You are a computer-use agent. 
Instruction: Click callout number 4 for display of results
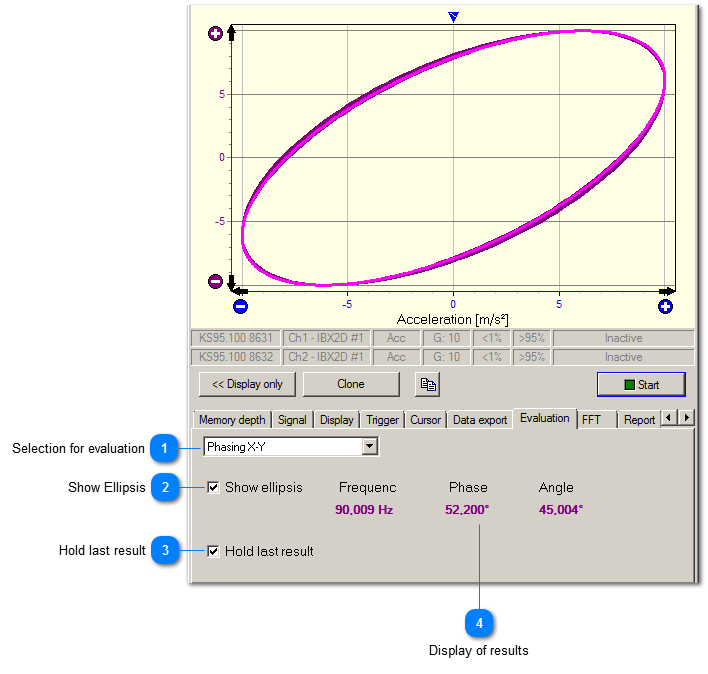480,623
